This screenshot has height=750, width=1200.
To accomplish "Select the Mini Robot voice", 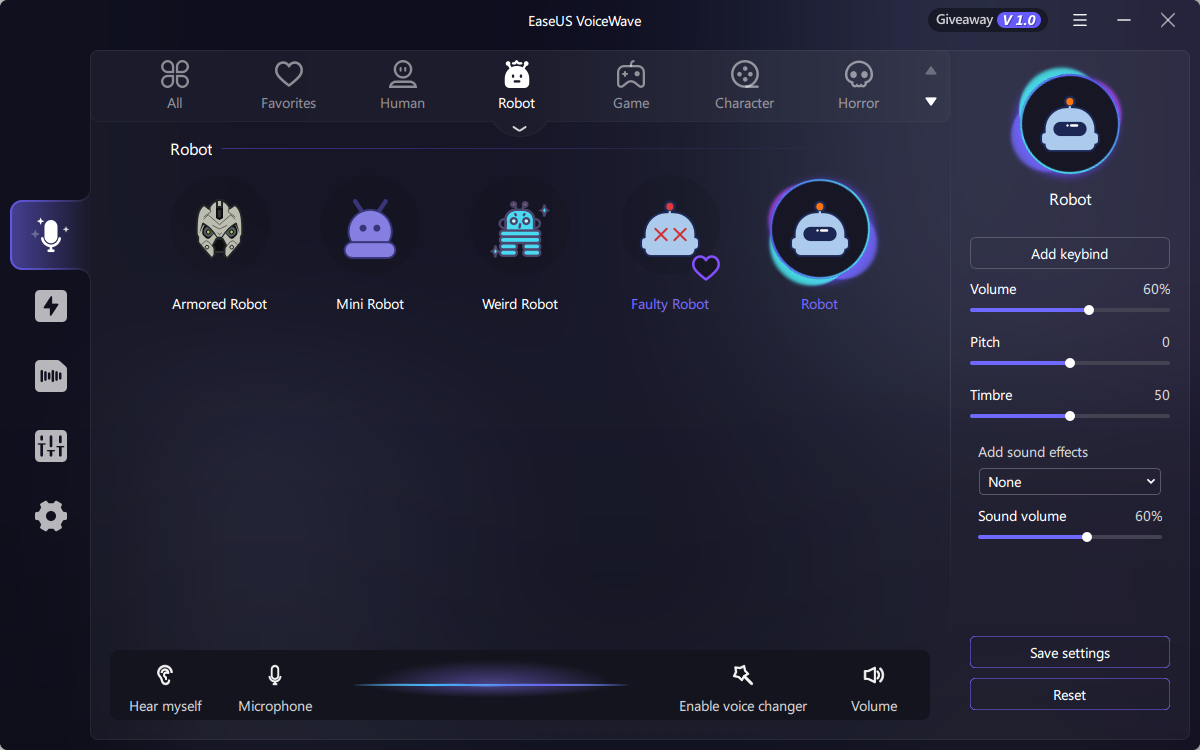I will pyautogui.click(x=370, y=229).
